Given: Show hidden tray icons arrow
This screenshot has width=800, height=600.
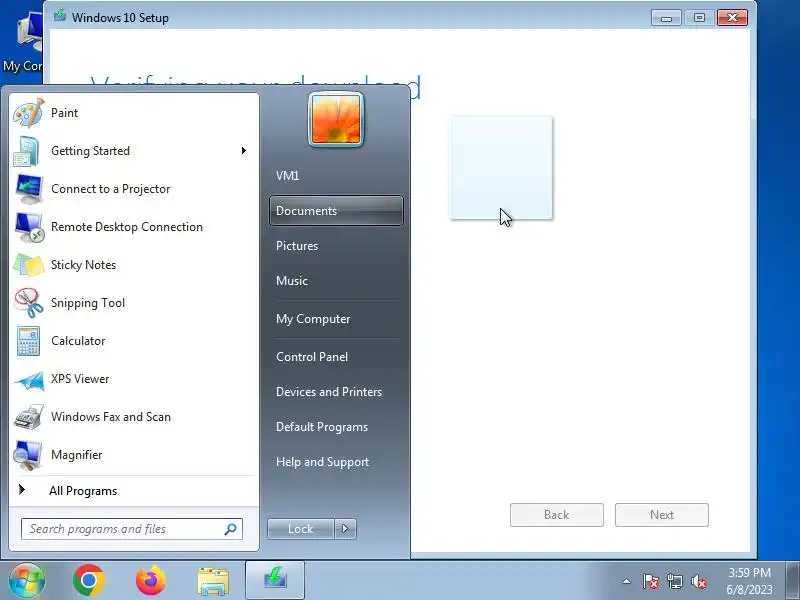Looking at the screenshot, I should pos(627,581).
